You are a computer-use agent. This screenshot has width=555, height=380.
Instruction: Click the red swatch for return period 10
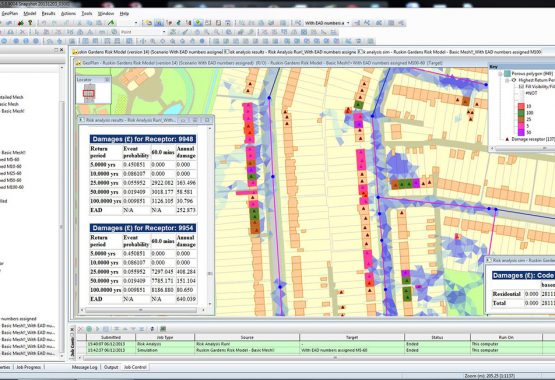tap(521, 106)
